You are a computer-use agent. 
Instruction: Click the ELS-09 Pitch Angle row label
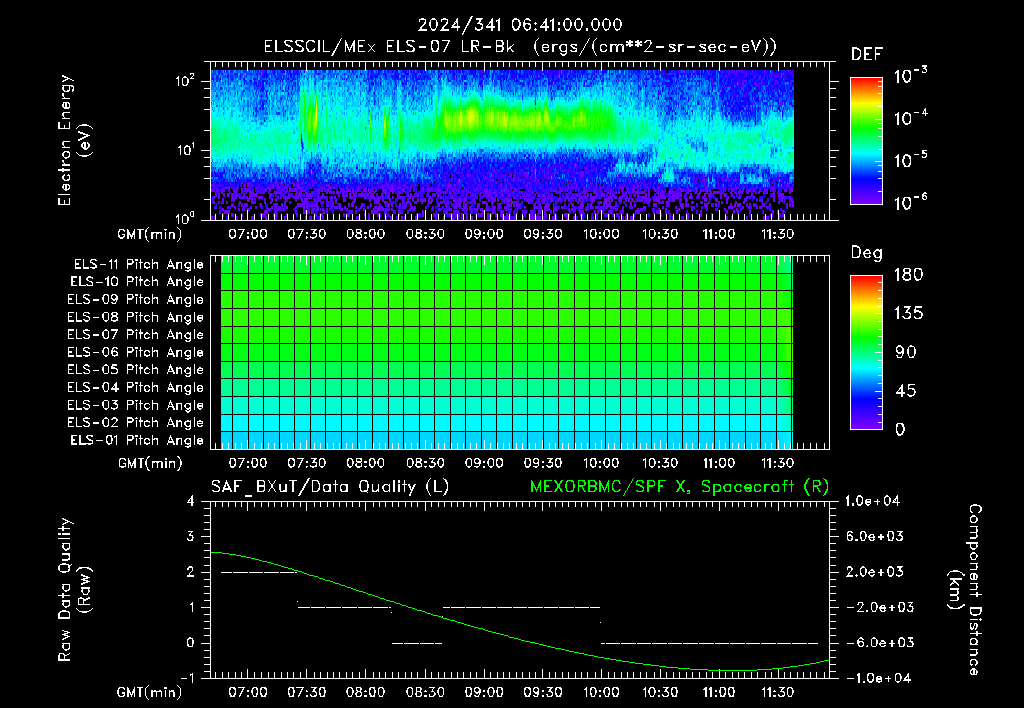point(136,300)
